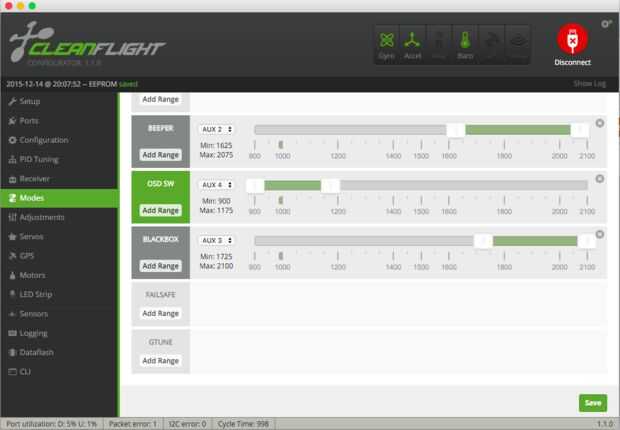The width and height of the screenshot is (620, 430).
Task: Click the Adjustments sliders icon
Action: [x=12, y=217]
